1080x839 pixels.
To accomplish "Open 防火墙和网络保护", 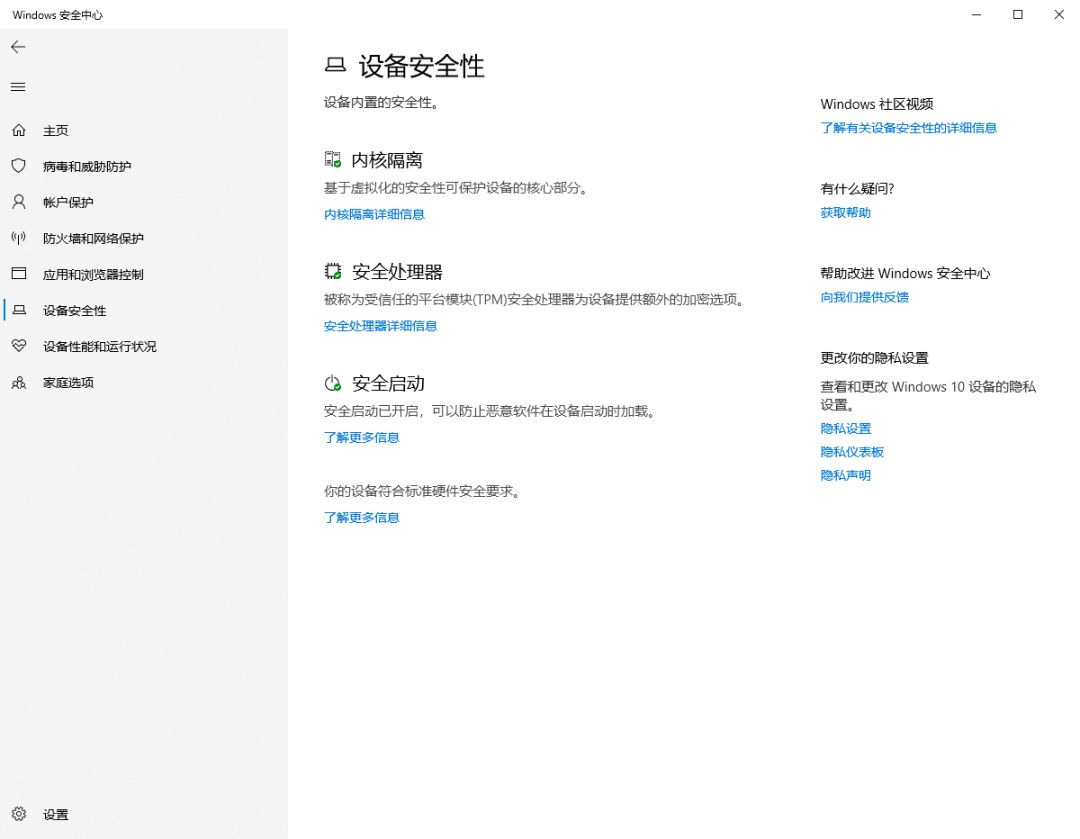I will tap(93, 238).
